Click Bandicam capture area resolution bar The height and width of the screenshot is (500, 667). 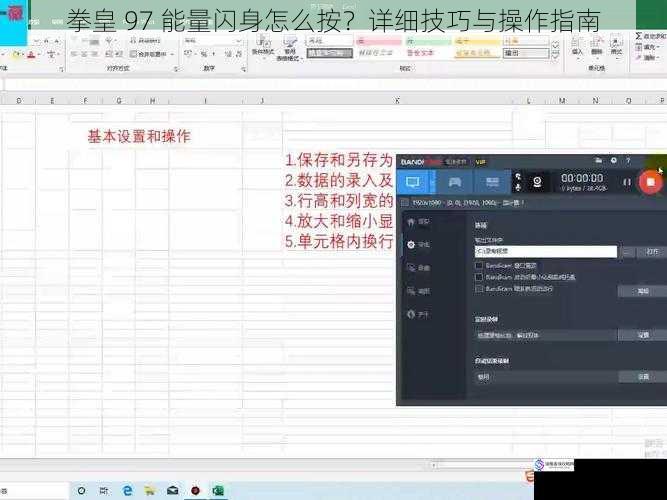pyautogui.click(x=468, y=203)
